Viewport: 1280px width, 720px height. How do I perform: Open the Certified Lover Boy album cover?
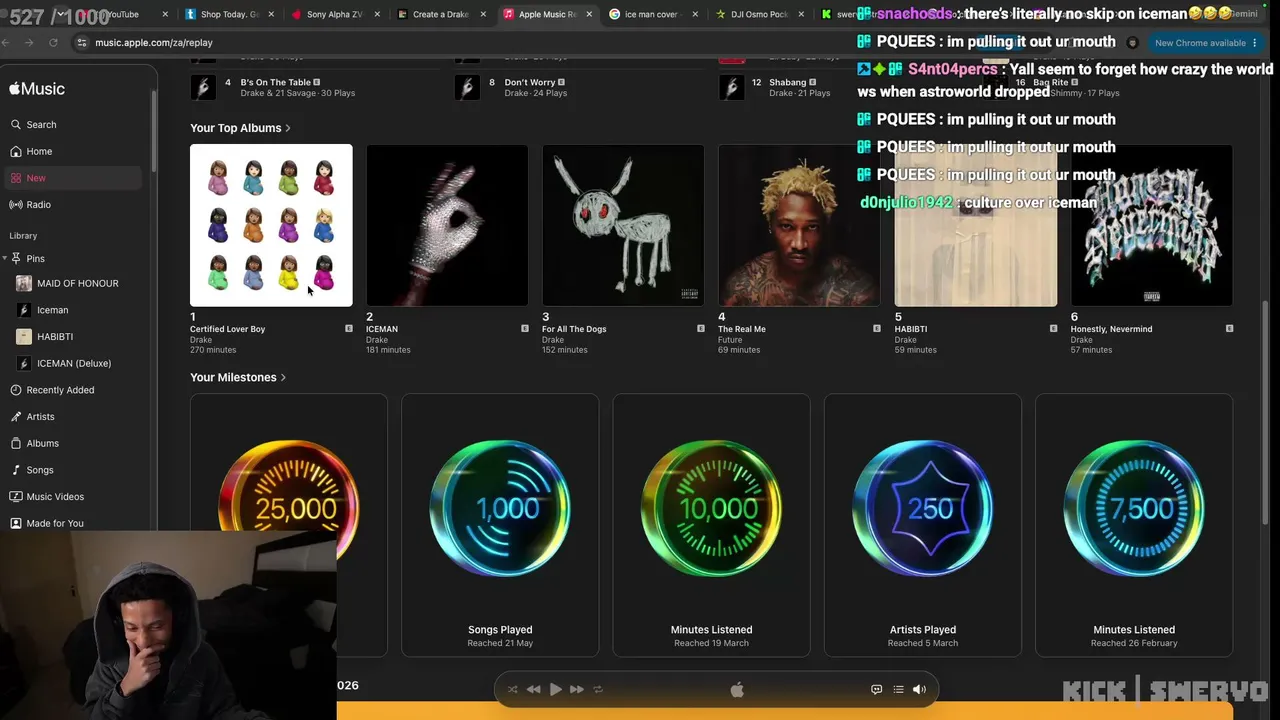coord(271,225)
